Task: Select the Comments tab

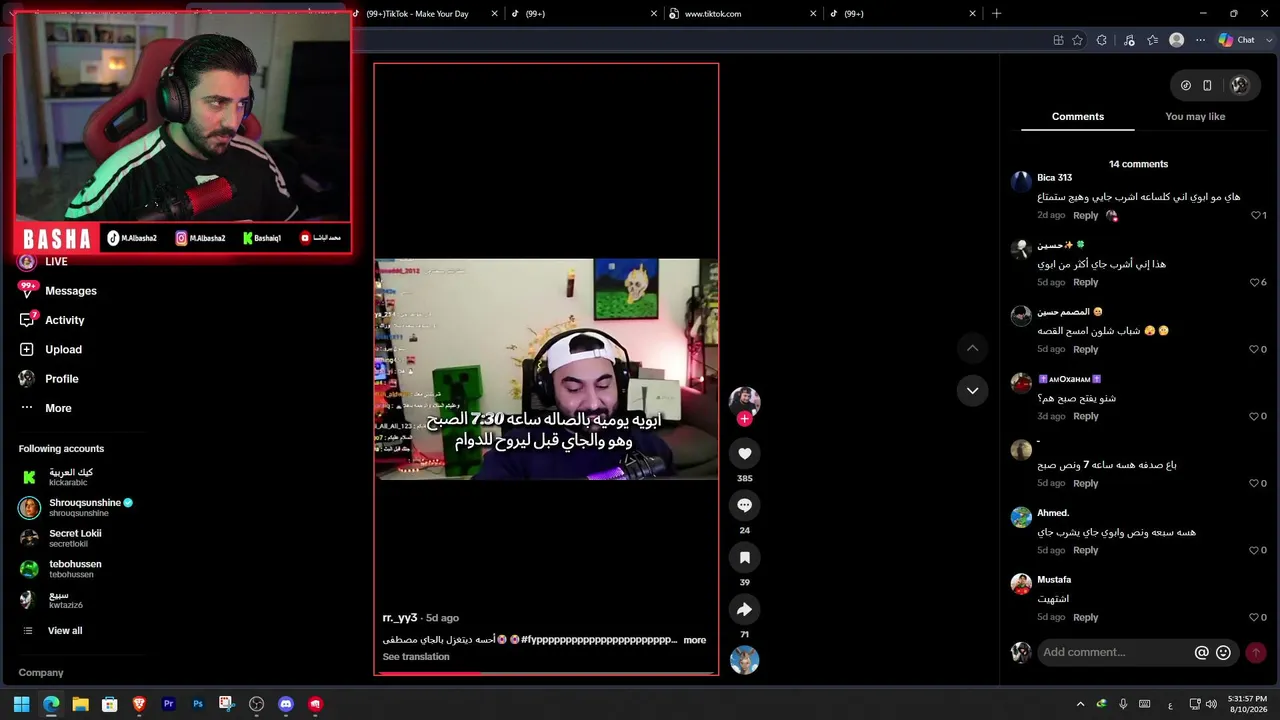Action: click(x=1078, y=117)
